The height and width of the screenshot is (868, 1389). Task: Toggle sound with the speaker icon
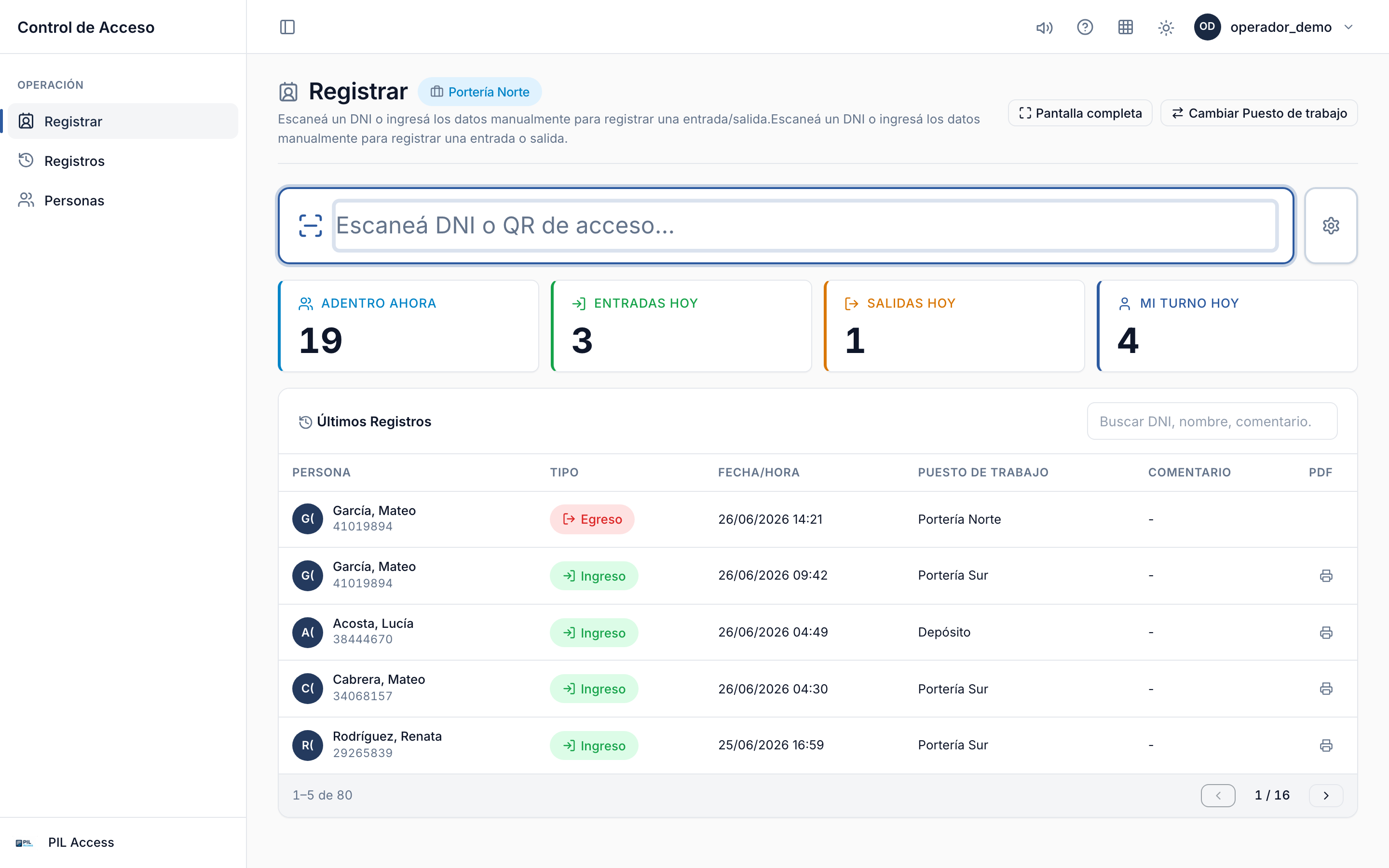click(x=1044, y=27)
